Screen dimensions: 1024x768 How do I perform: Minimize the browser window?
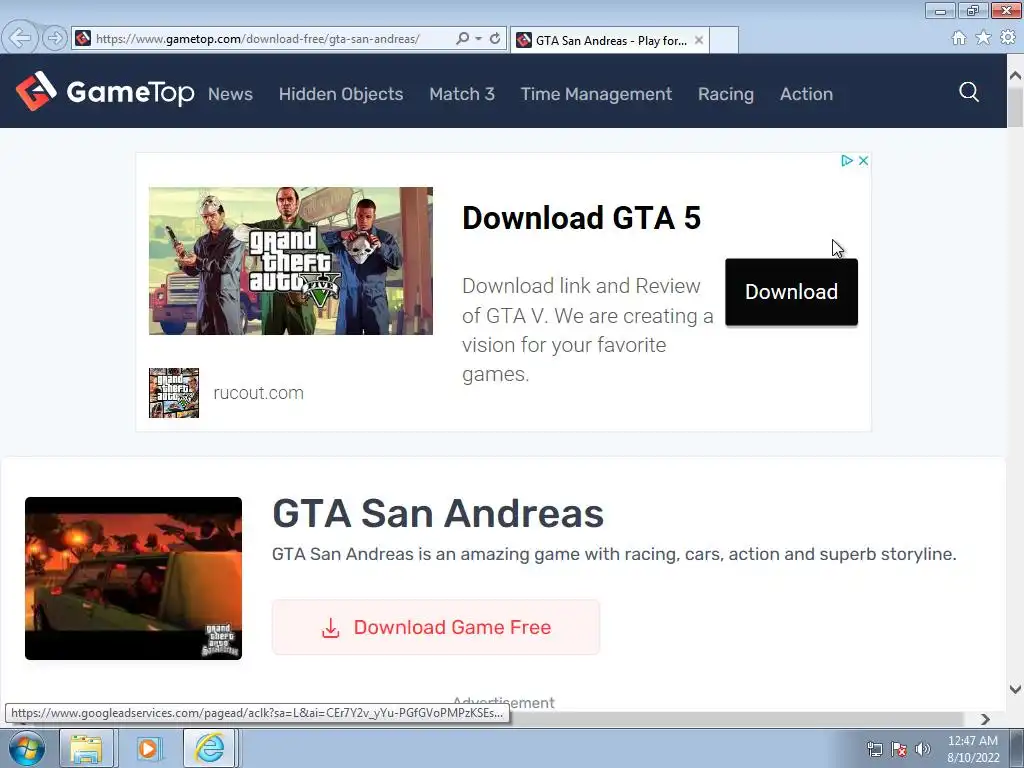940,10
